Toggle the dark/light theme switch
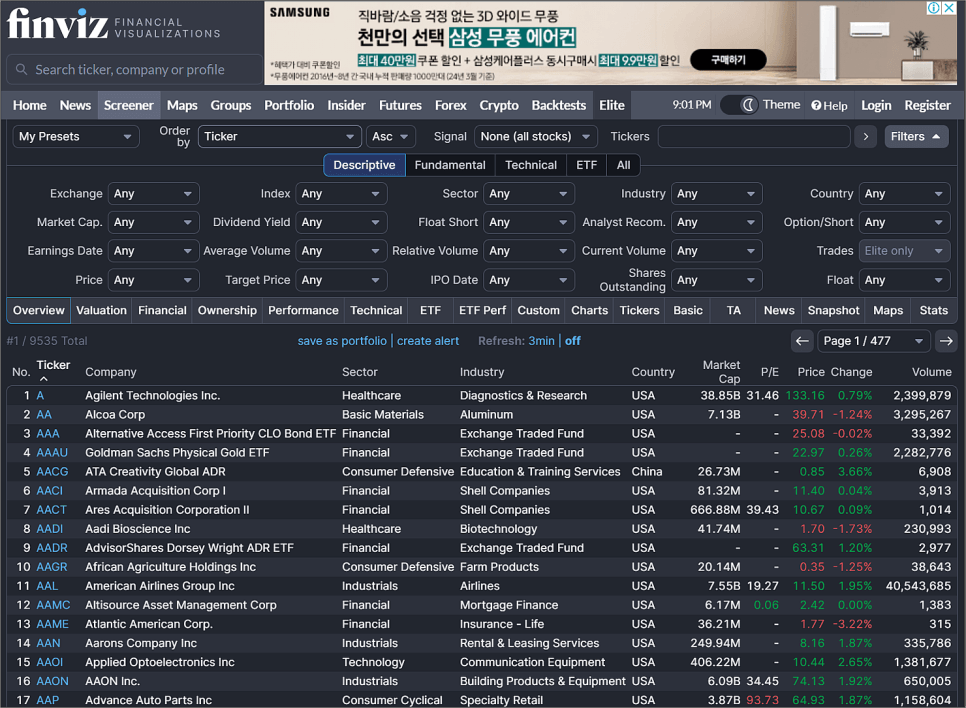Image resolution: width=966 pixels, height=708 pixels. [x=739, y=105]
